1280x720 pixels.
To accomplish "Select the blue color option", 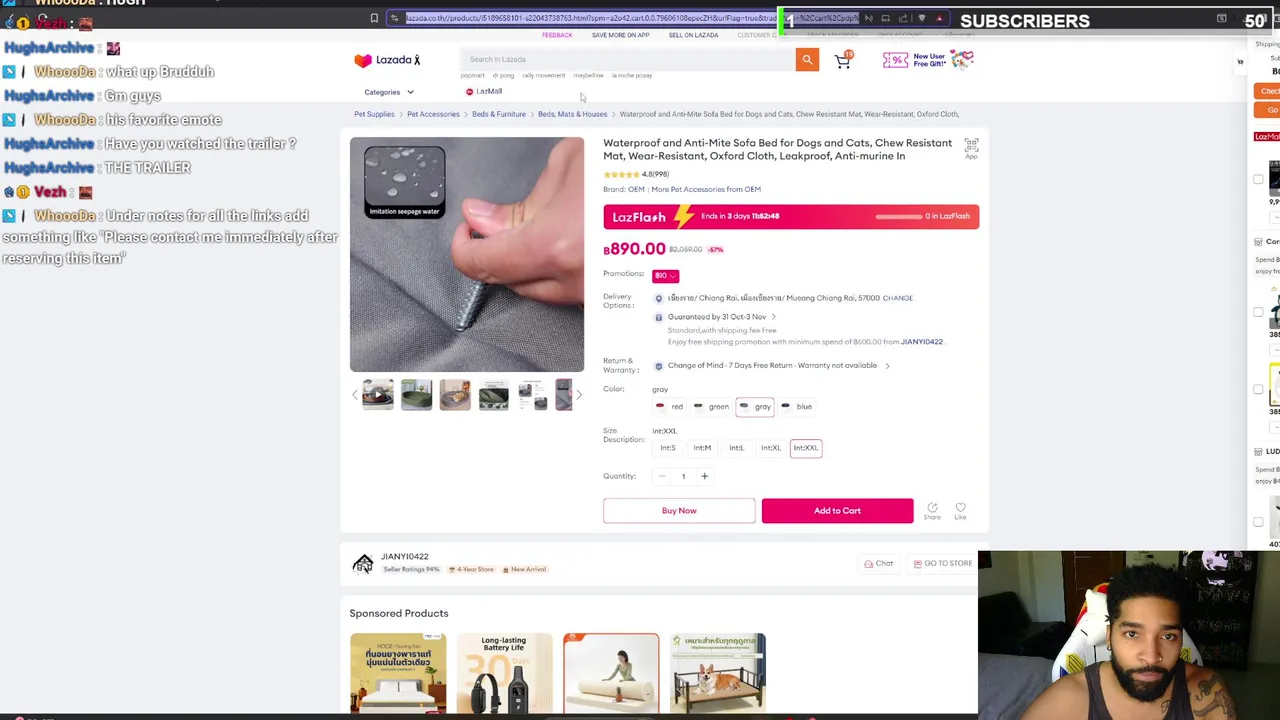I will click(797, 407).
